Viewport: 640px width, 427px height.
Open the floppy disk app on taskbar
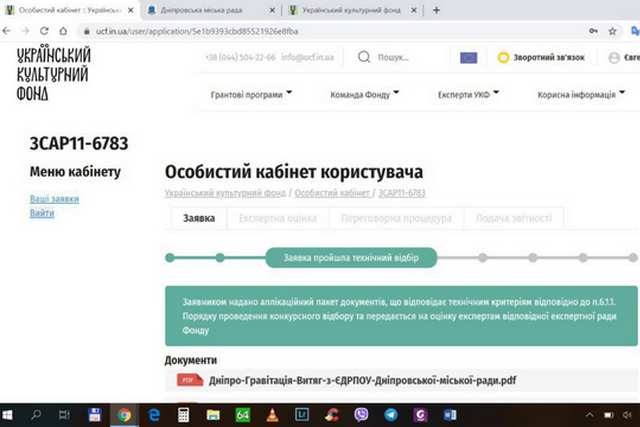pos(95,415)
